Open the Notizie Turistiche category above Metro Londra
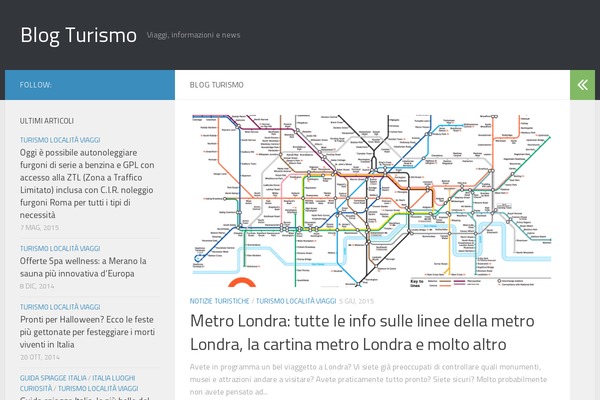 [219, 301]
